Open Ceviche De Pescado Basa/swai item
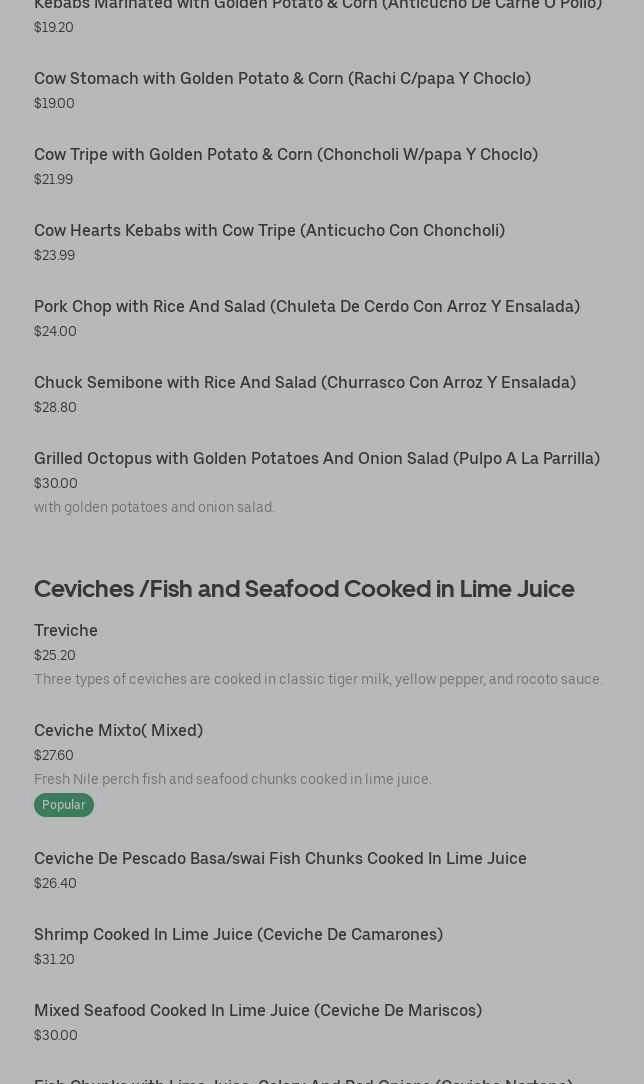This screenshot has height=1084, width=644. (x=280, y=858)
